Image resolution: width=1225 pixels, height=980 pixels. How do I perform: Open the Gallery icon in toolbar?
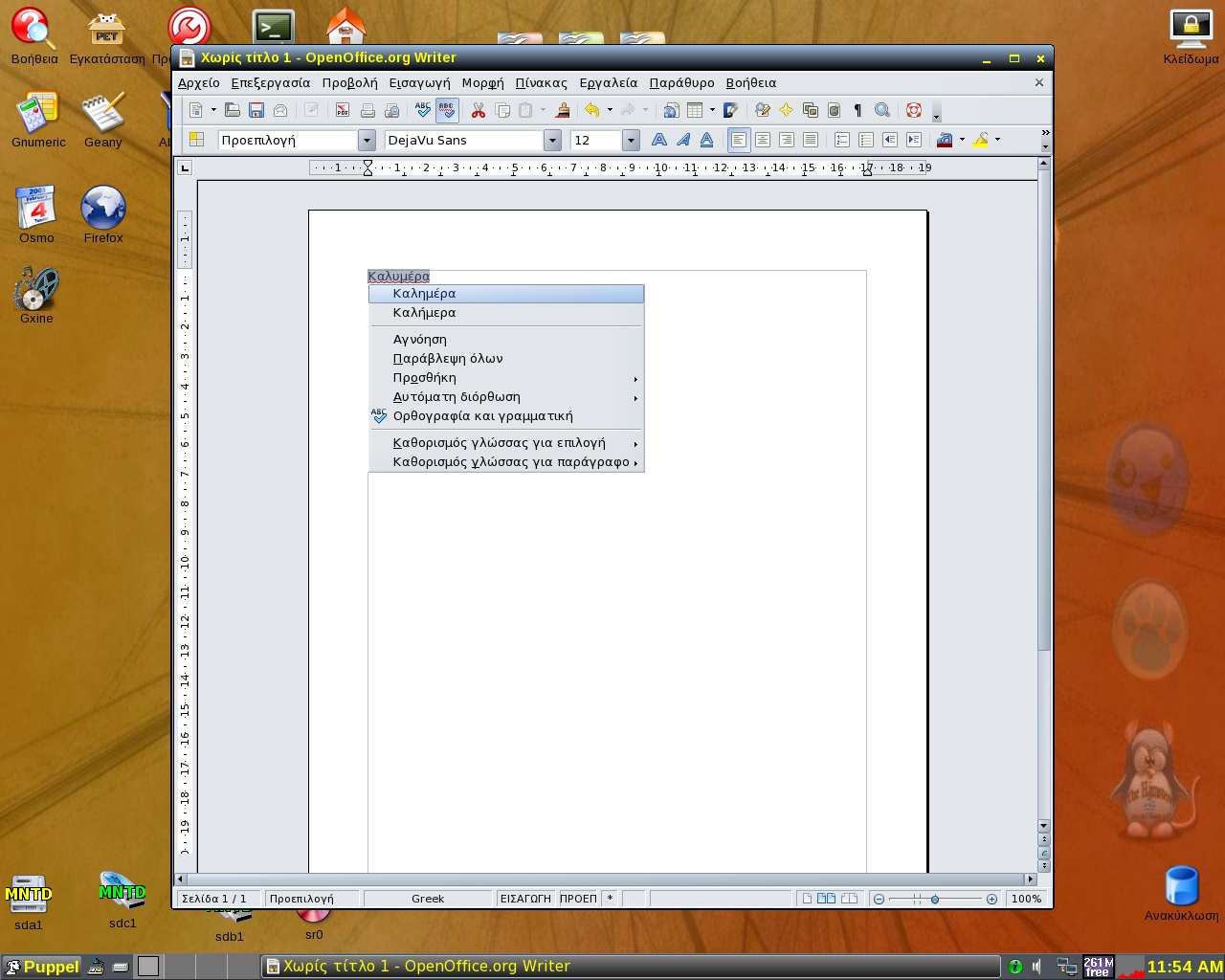(x=811, y=110)
